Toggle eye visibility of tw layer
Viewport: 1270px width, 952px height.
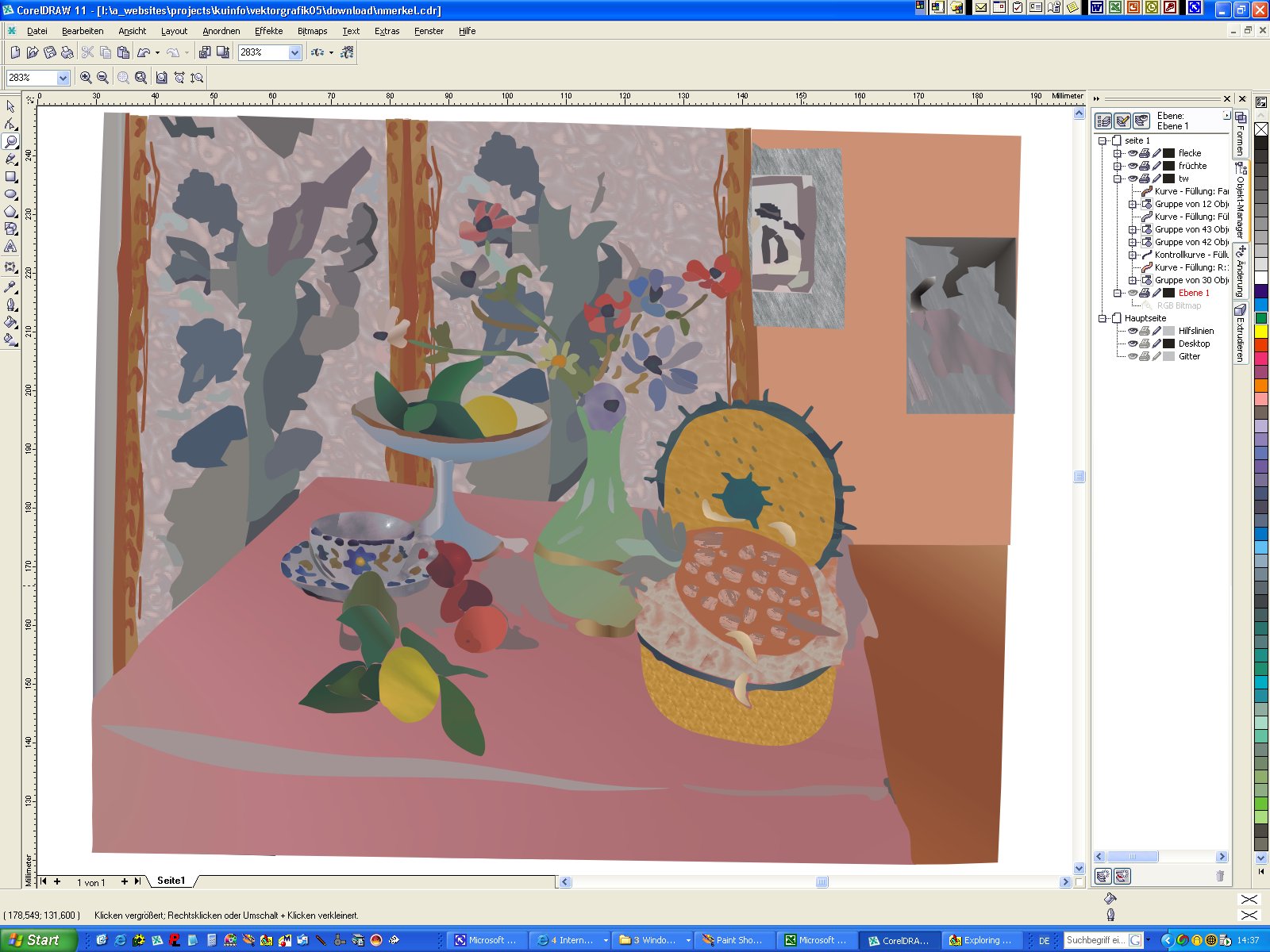point(1133,178)
